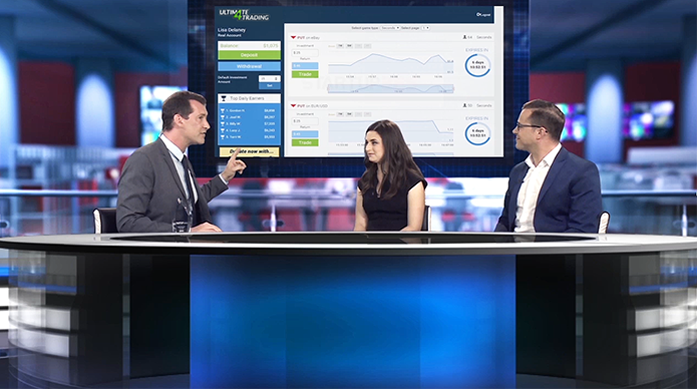Click the red down arrow beside PVT on eBay

click(x=293, y=37)
